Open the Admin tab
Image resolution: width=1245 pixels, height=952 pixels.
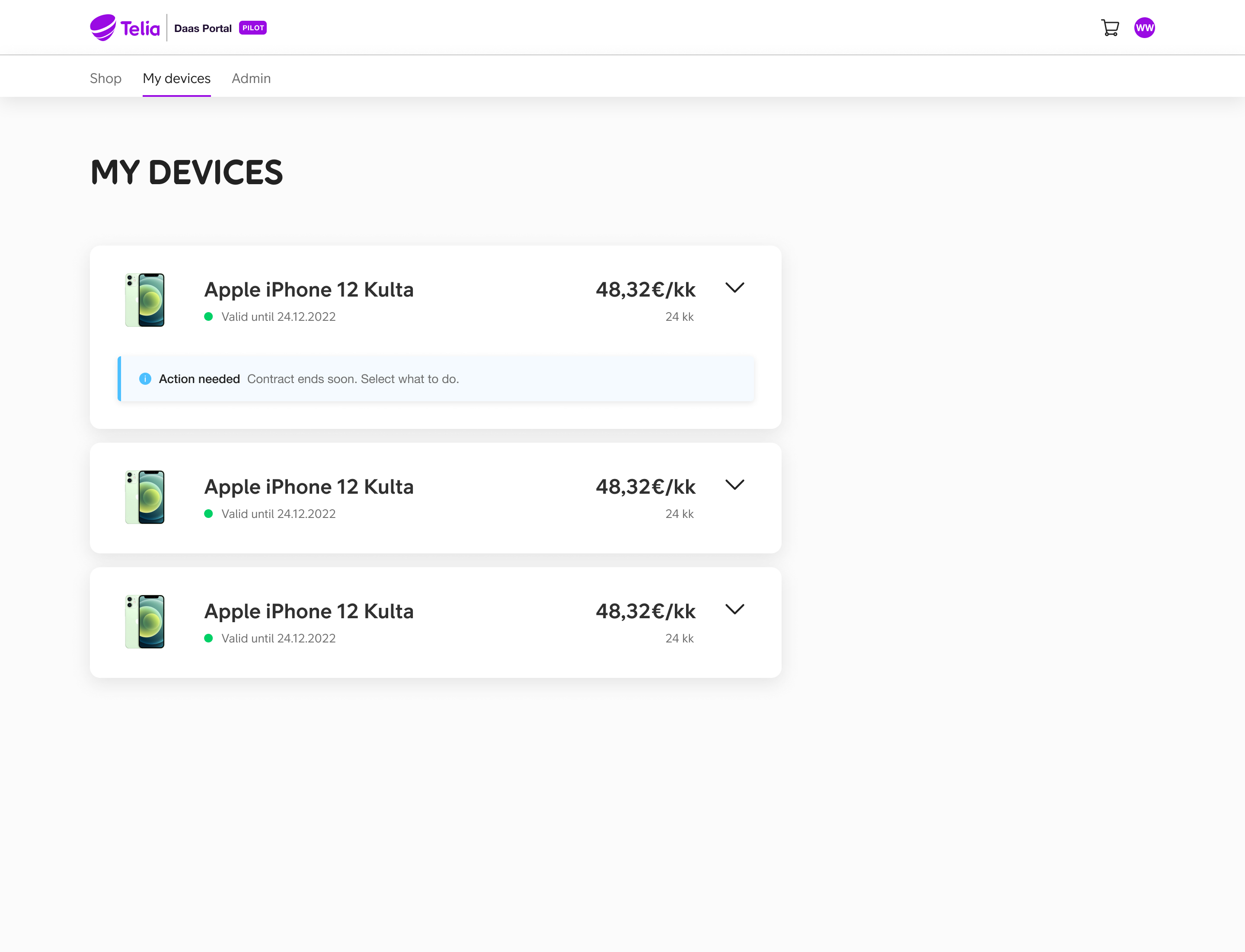coord(251,78)
